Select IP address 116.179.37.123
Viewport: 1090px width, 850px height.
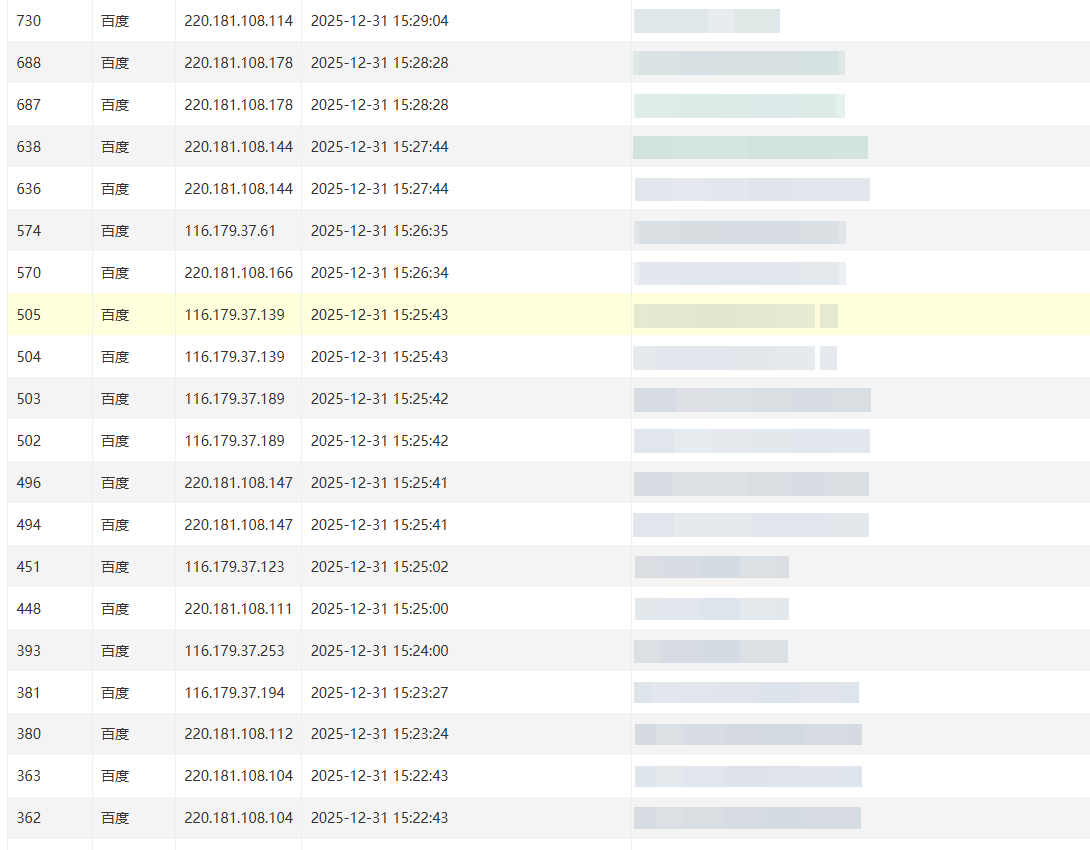click(x=234, y=567)
